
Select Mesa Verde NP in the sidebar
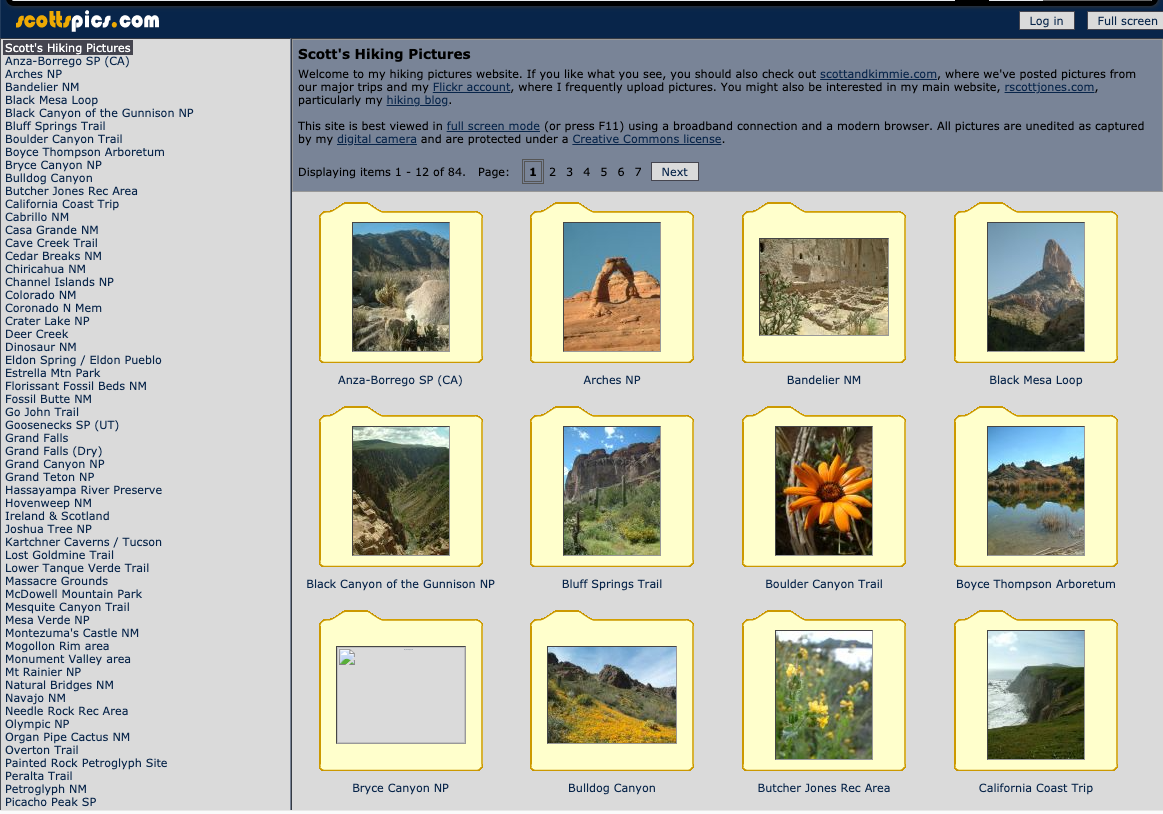tap(47, 620)
